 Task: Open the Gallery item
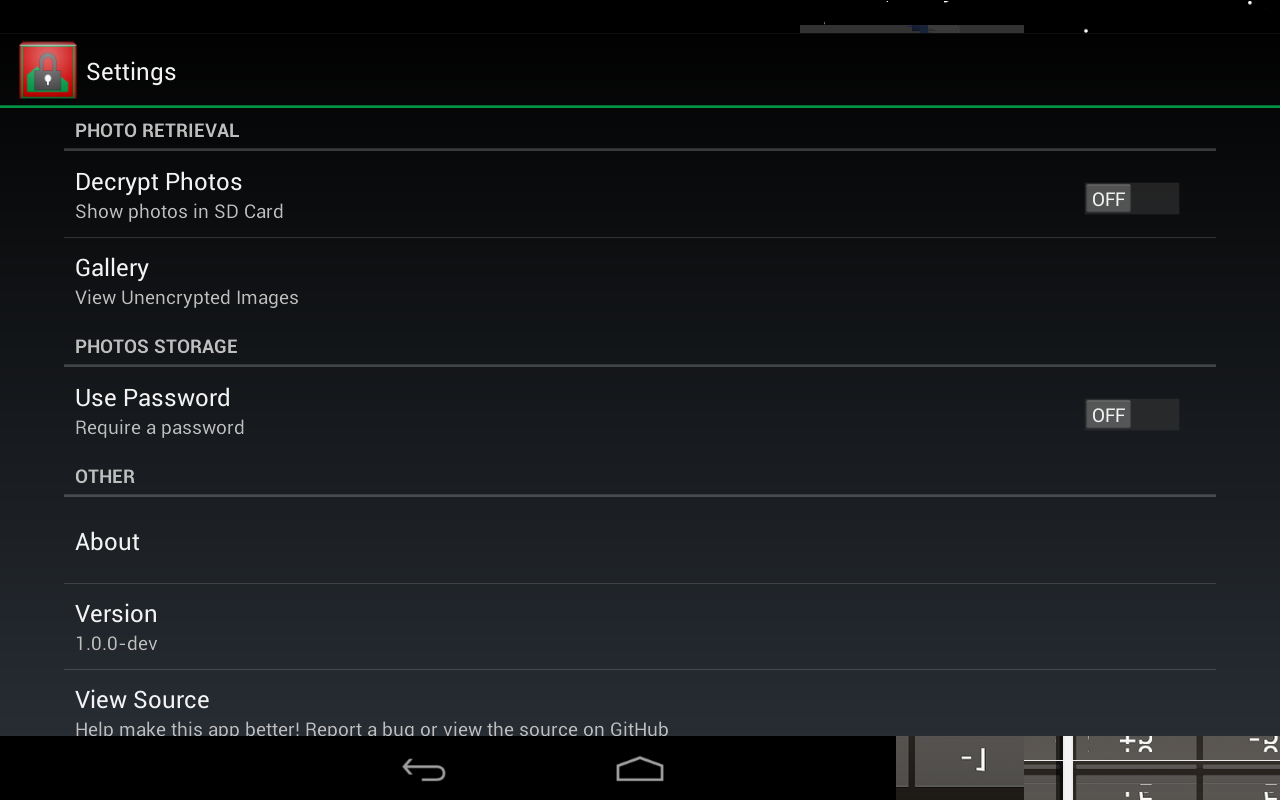click(640, 281)
